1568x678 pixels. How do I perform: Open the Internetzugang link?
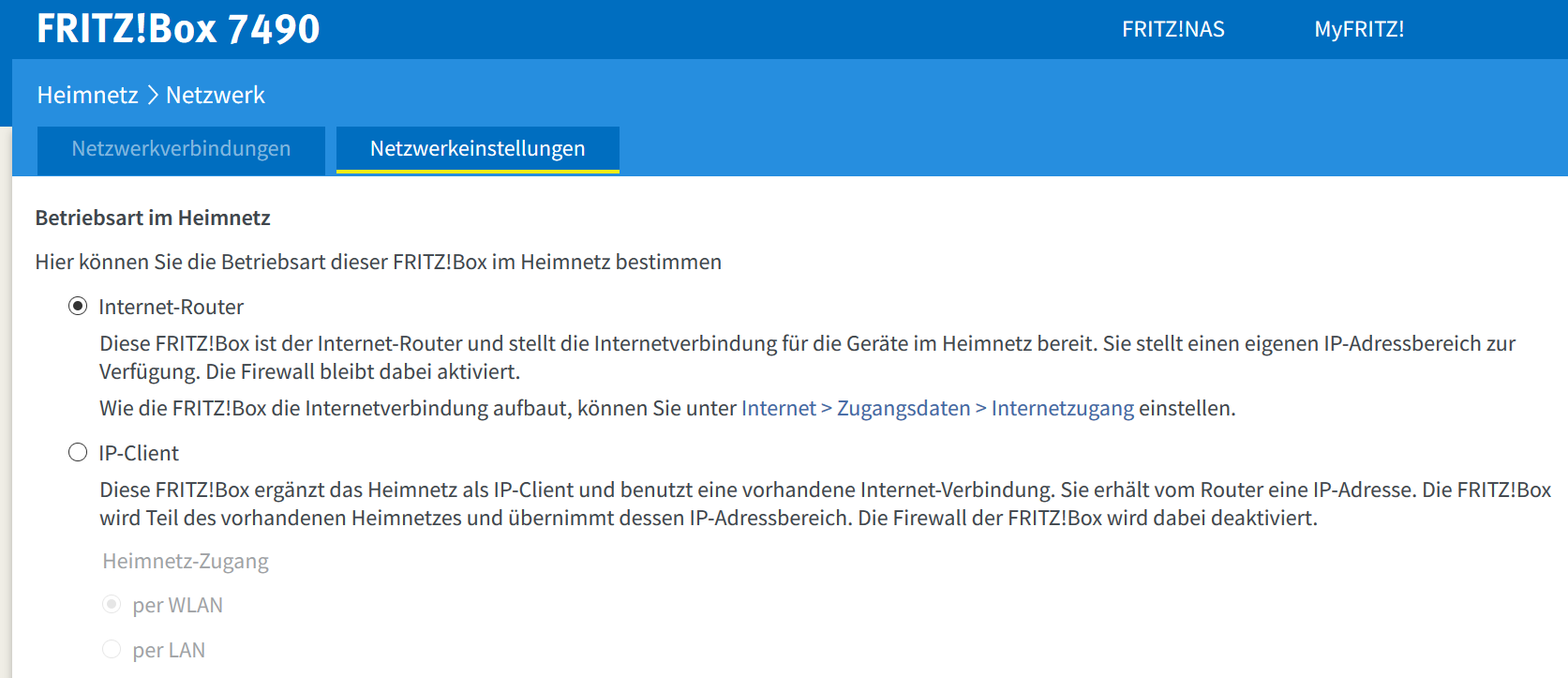pyautogui.click(x=1063, y=408)
